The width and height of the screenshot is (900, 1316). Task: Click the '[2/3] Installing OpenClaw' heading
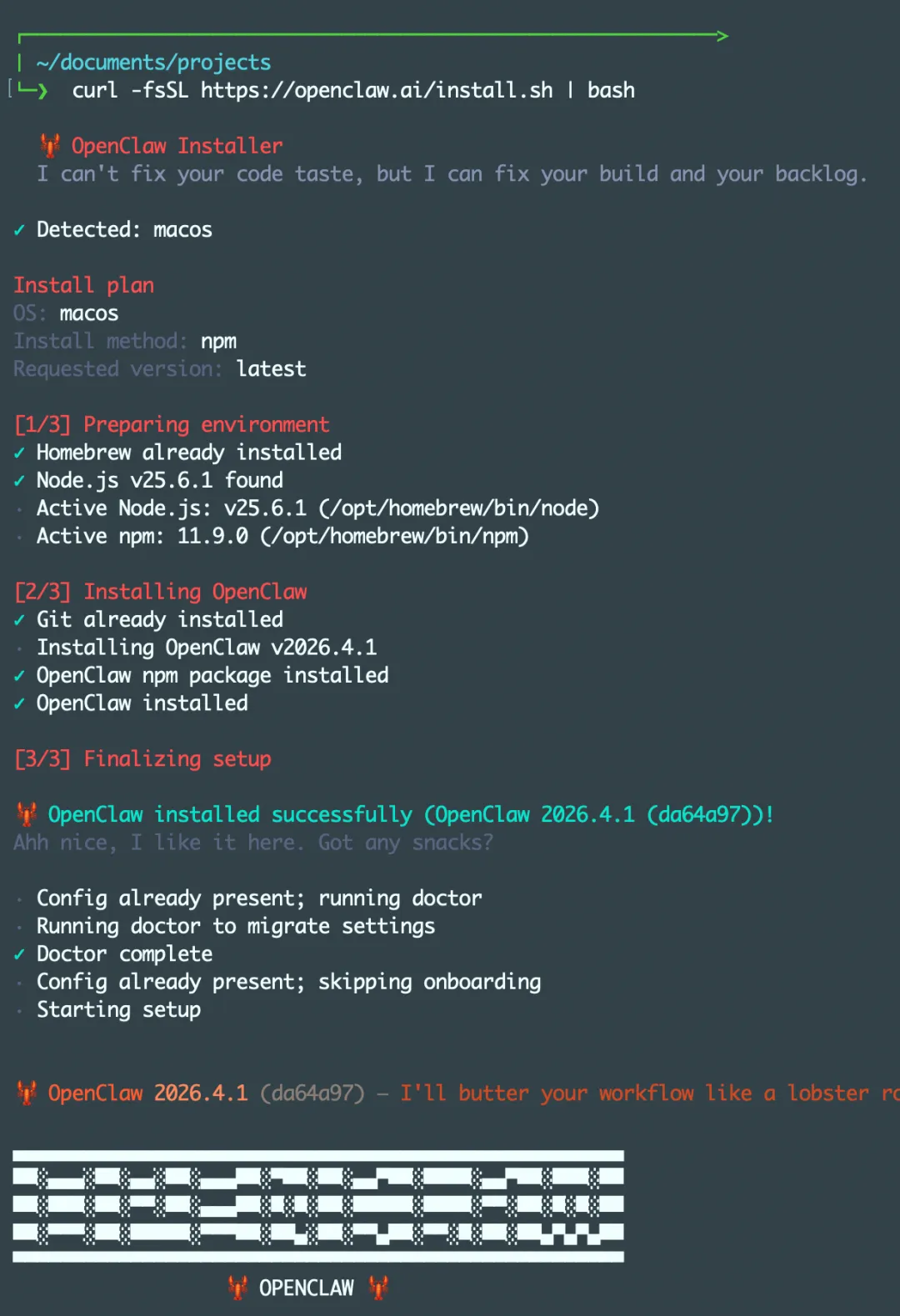click(162, 592)
